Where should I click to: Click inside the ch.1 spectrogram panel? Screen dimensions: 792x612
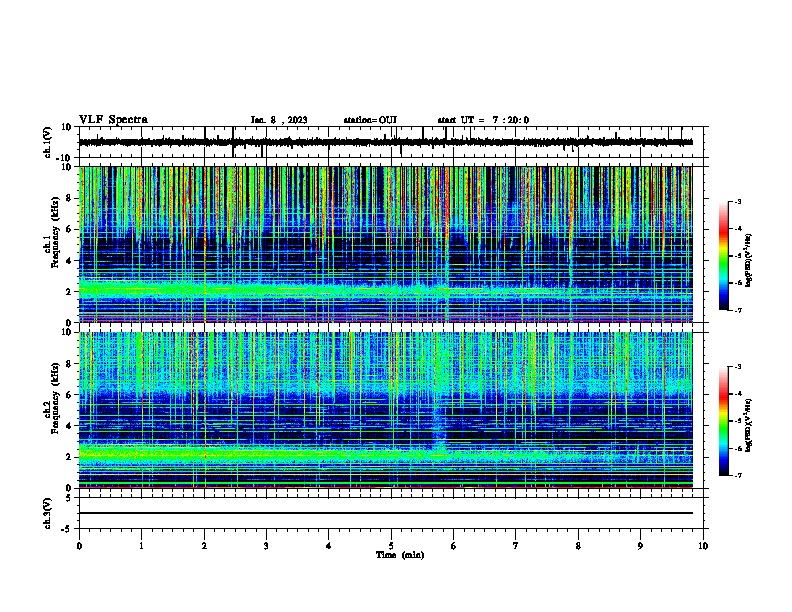point(385,244)
